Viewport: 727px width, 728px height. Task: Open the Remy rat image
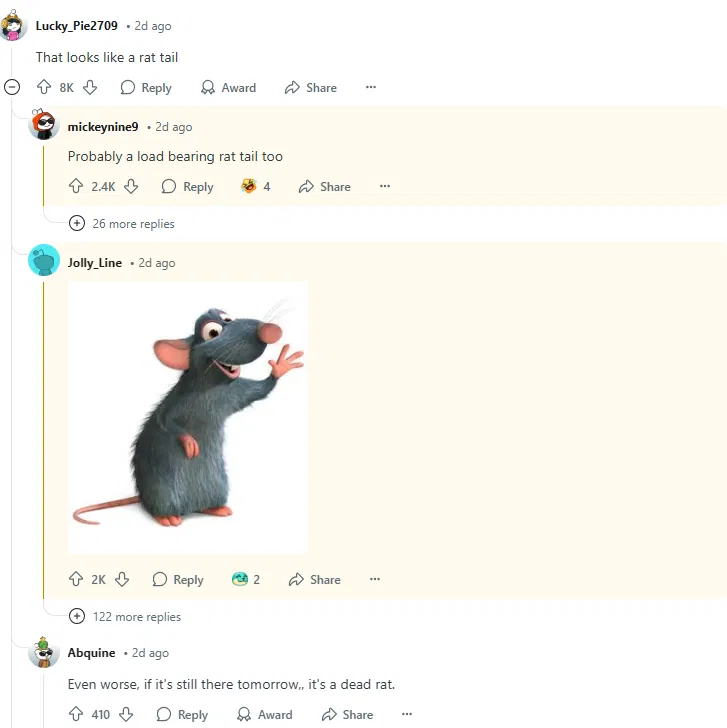(x=188, y=417)
